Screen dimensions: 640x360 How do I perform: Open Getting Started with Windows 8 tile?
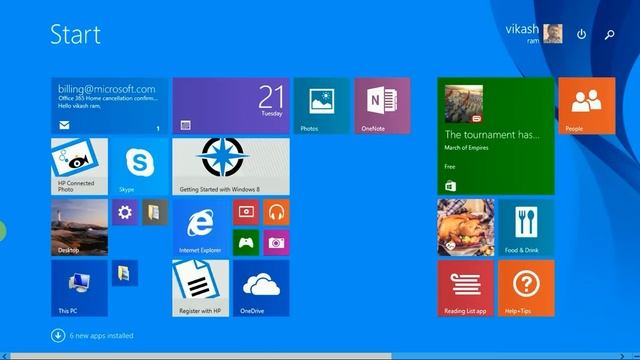tap(231, 167)
